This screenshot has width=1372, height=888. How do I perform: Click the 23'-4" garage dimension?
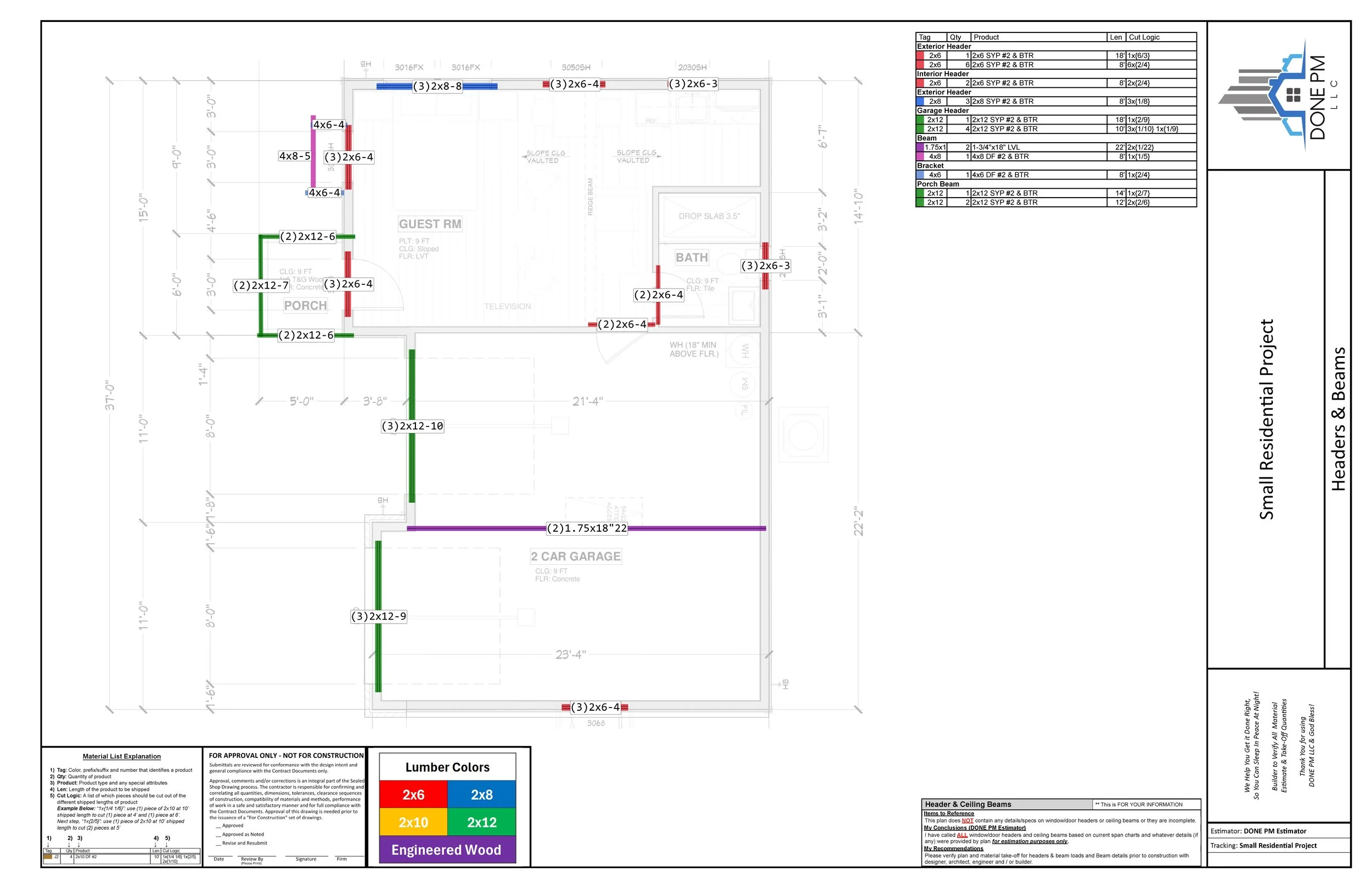pos(570,654)
